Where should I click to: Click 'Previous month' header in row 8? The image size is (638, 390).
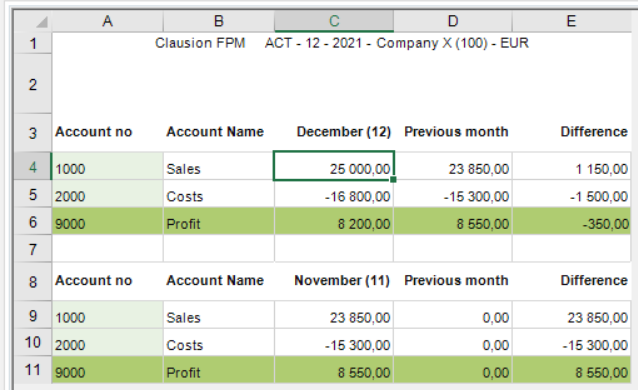click(456, 280)
